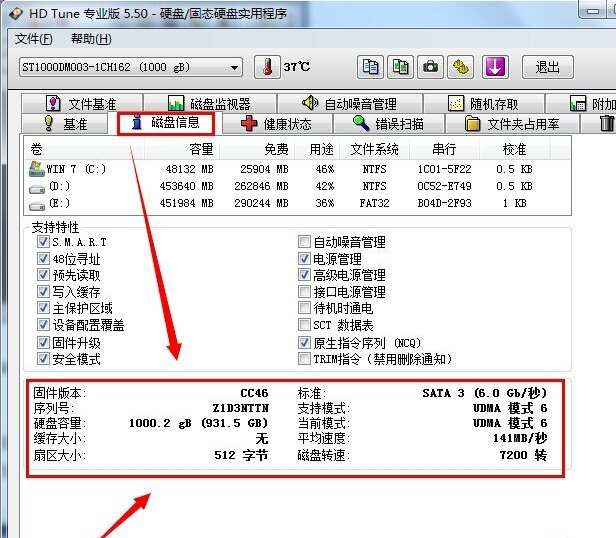Open the options wrench icon
The width and height of the screenshot is (616, 538).
(460, 67)
